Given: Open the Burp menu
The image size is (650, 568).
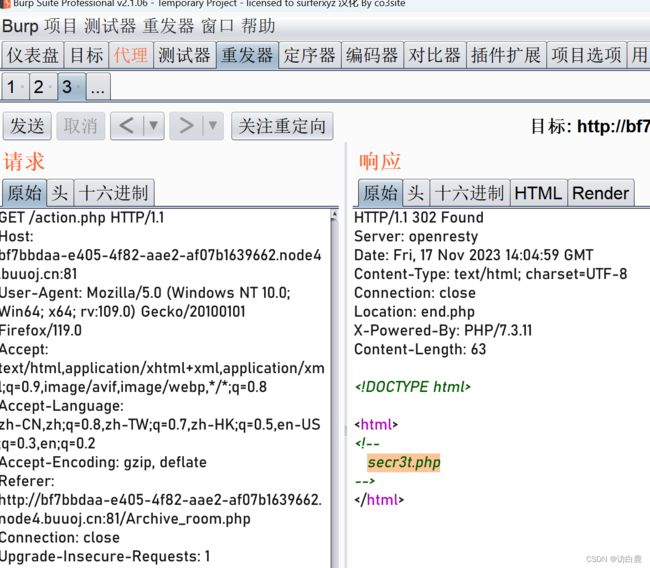Looking at the screenshot, I should pos(20,26).
